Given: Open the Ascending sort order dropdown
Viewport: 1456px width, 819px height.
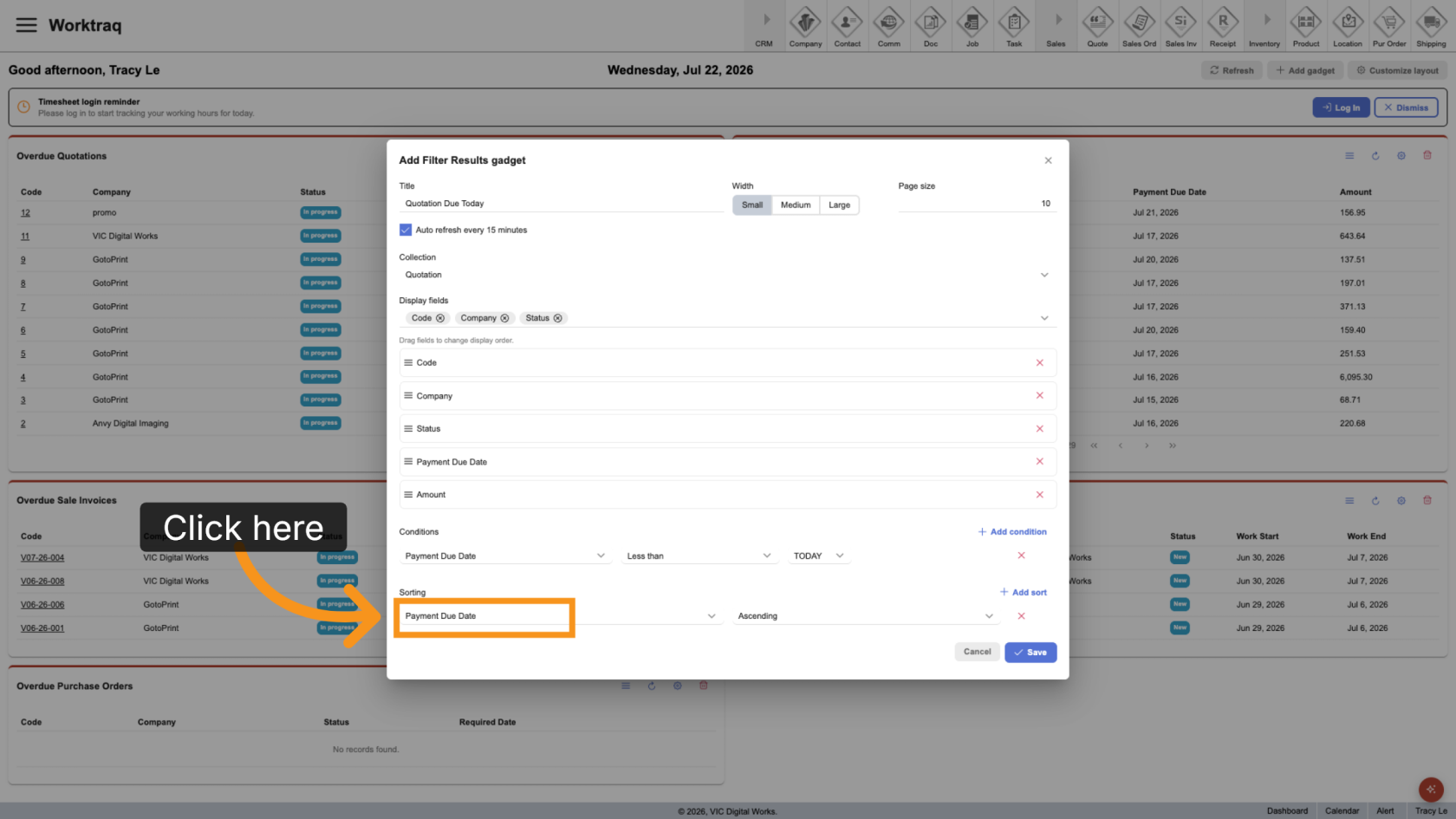Looking at the screenshot, I should click(866, 616).
